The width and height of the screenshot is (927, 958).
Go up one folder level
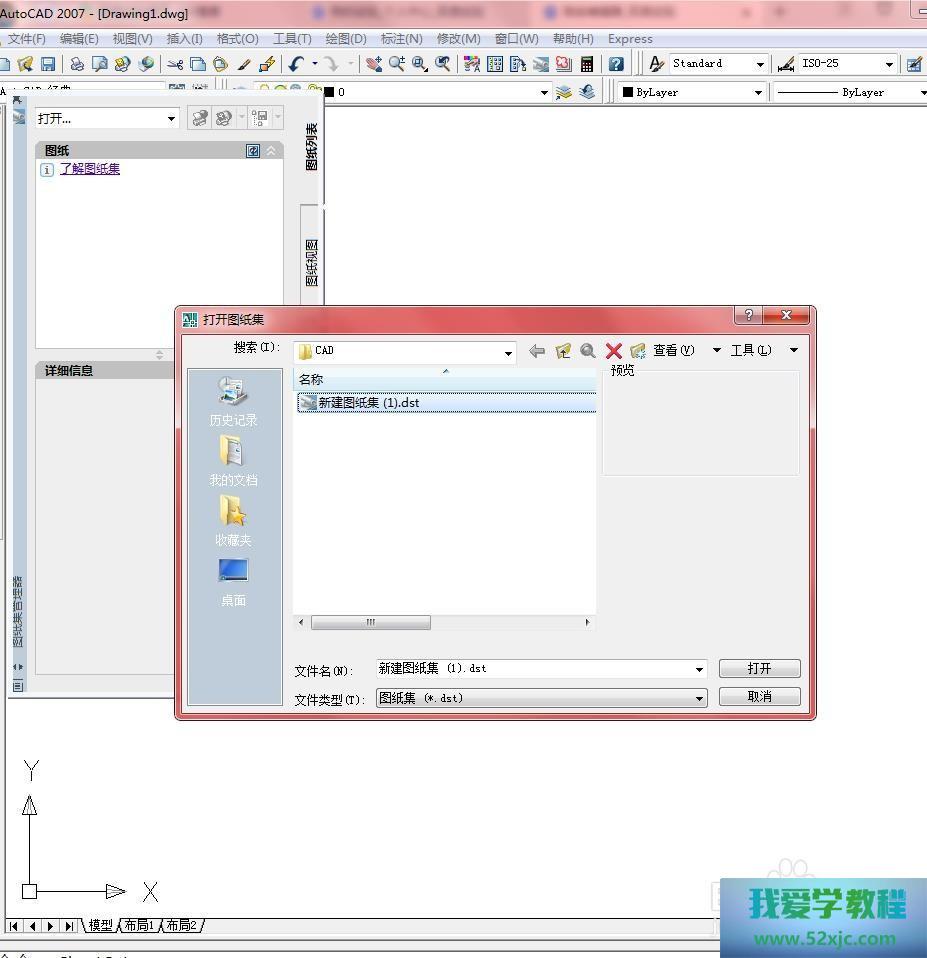coord(563,351)
